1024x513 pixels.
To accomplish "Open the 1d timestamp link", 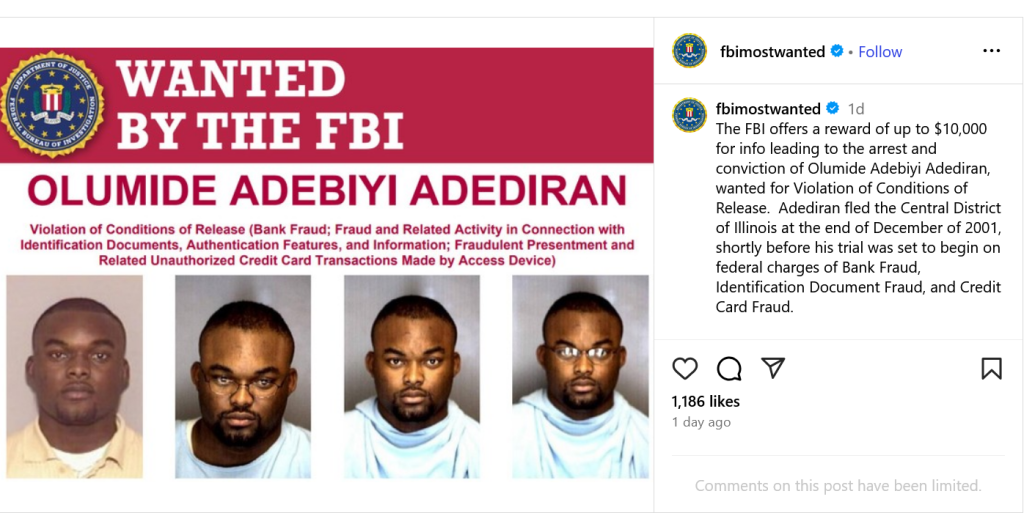I will click(856, 108).
